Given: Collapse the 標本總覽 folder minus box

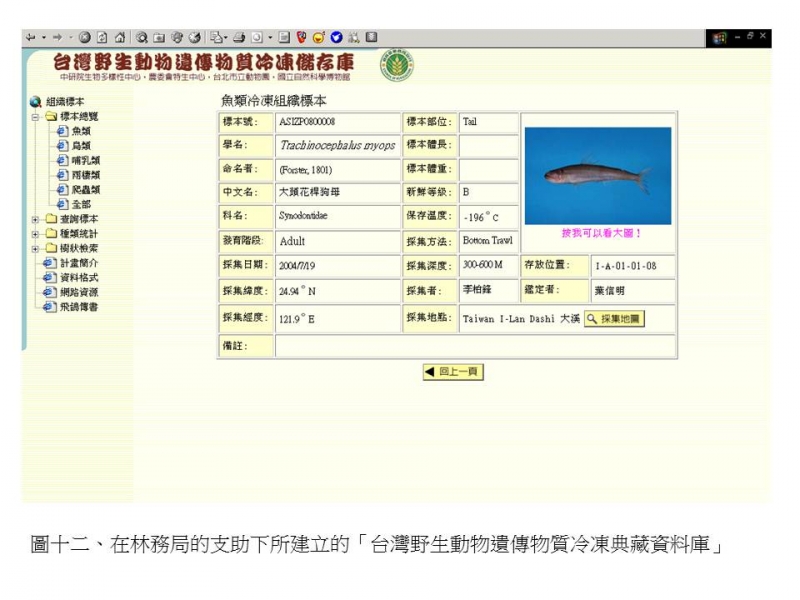Looking at the screenshot, I should pos(35,117).
